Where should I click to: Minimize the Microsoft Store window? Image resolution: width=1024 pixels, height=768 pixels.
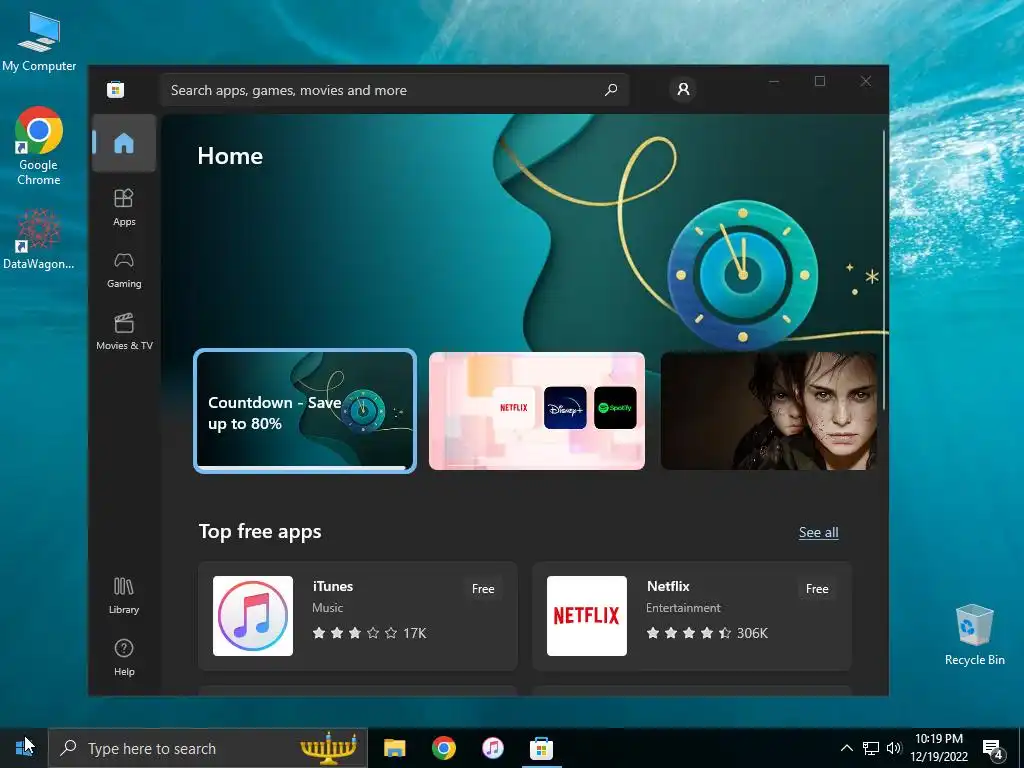tap(774, 81)
